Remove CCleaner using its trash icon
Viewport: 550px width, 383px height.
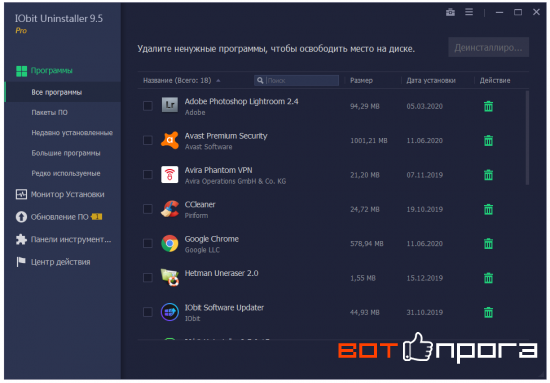pos(488,209)
